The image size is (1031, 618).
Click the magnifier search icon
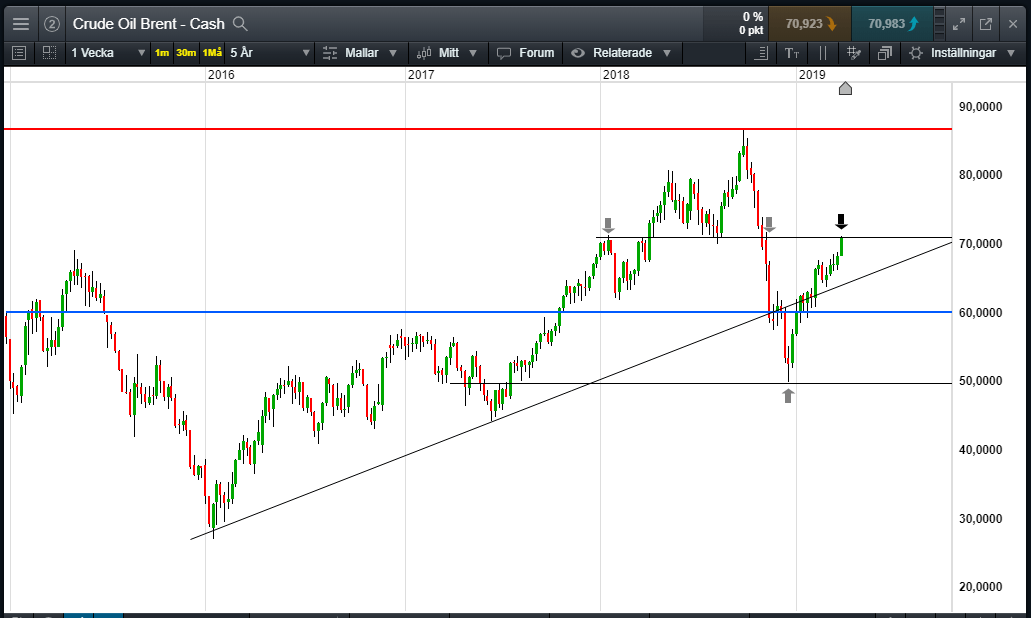(x=240, y=24)
